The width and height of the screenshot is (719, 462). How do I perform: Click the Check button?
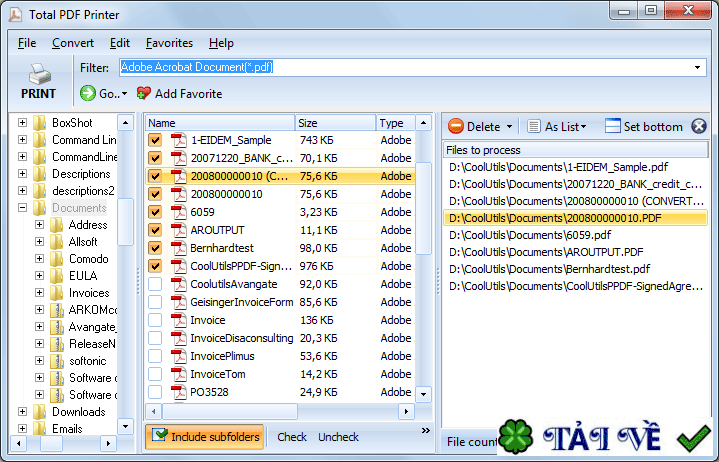[292, 437]
